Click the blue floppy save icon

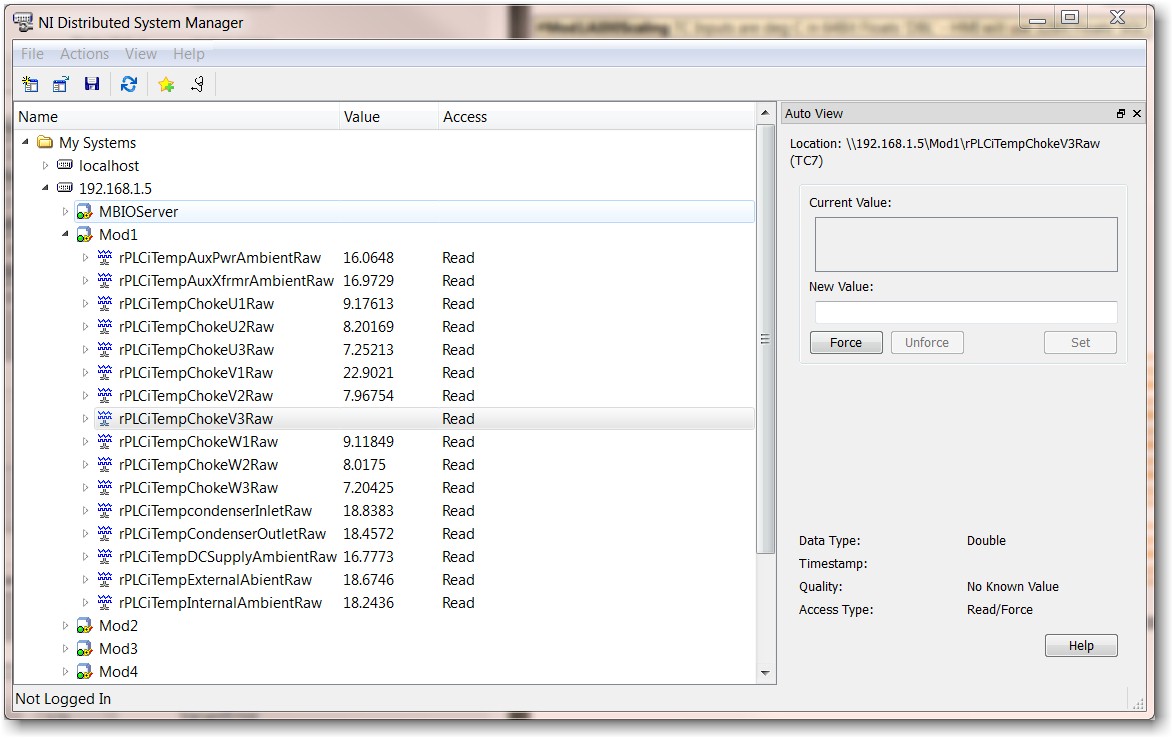tap(92, 84)
